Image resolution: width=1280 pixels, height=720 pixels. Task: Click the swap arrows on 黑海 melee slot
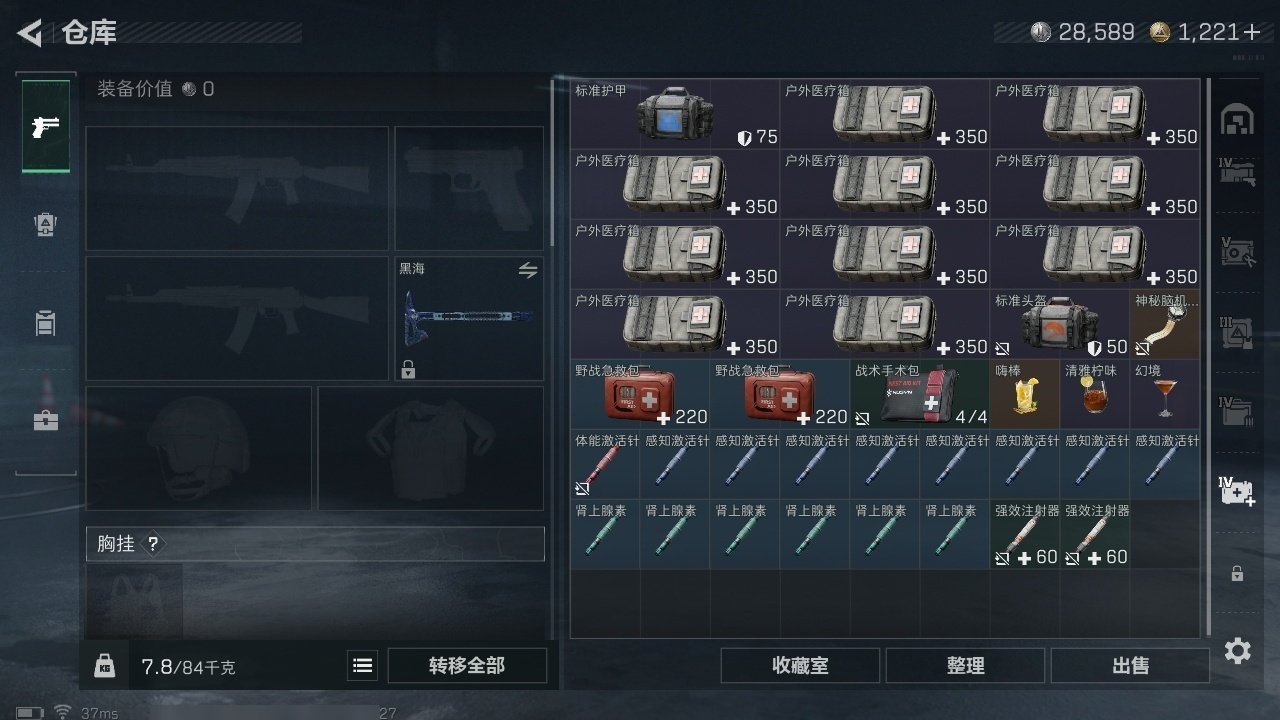point(528,270)
